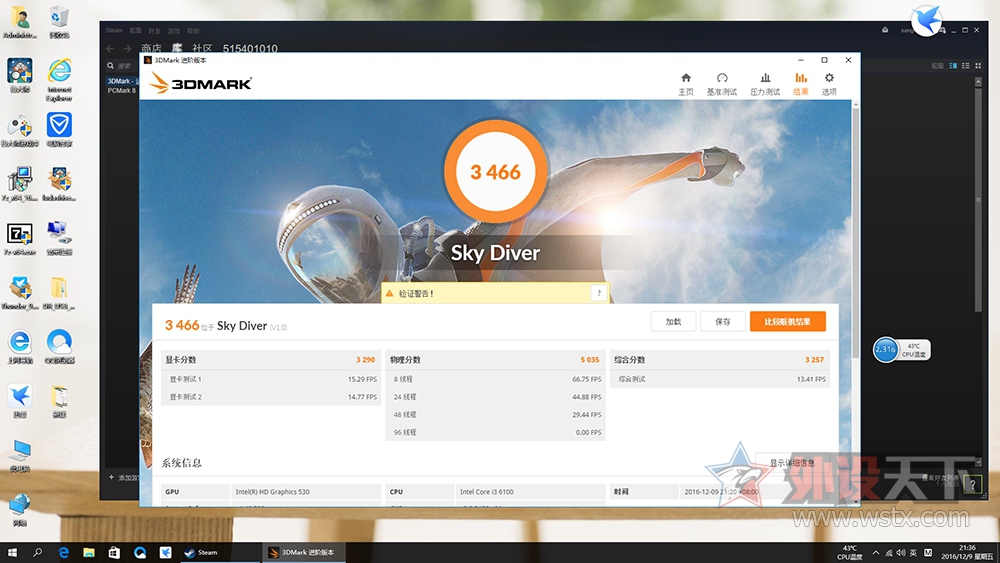This screenshot has width=1000, height=563.
Task: Click the 3DMark logo in header
Action: [201, 83]
